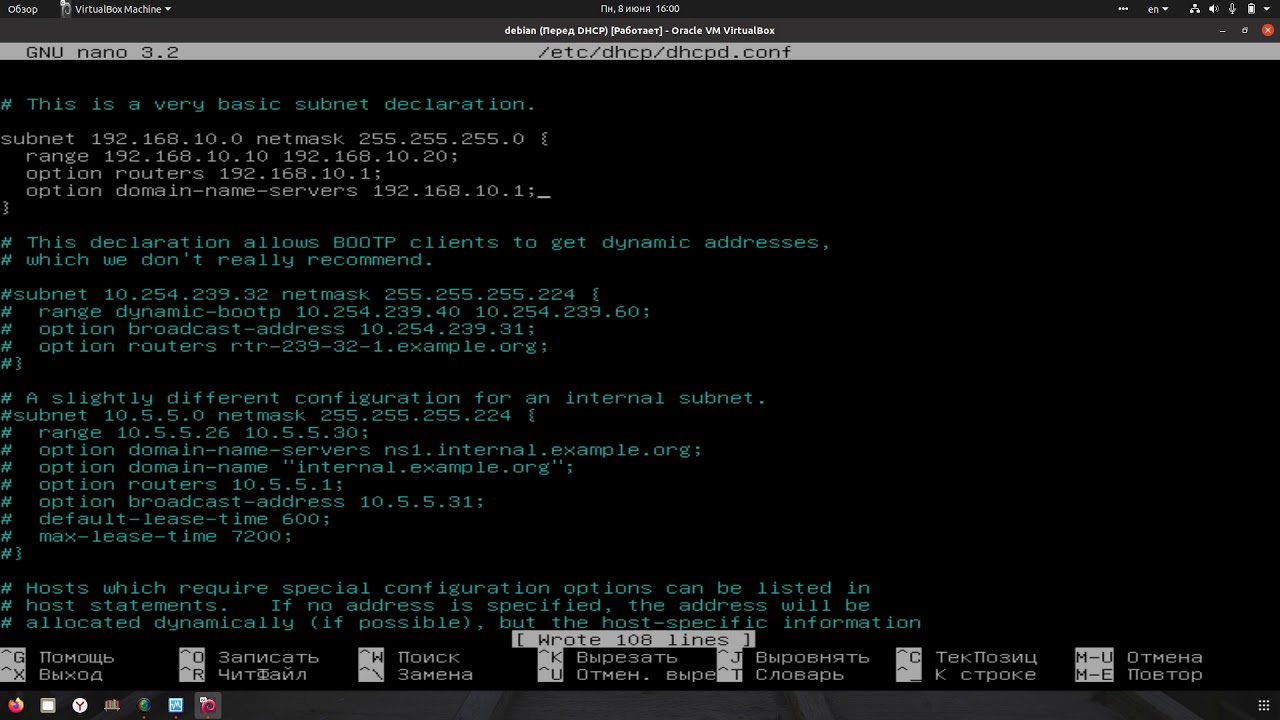Screen dimensions: 1280x720
Task: Select the Debian VirtualBox taskbar icon
Action: (x=208, y=705)
